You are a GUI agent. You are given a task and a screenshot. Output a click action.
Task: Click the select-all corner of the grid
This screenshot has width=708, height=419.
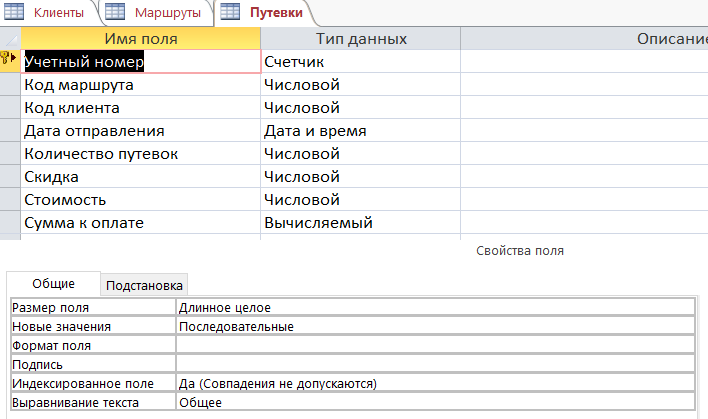10,38
